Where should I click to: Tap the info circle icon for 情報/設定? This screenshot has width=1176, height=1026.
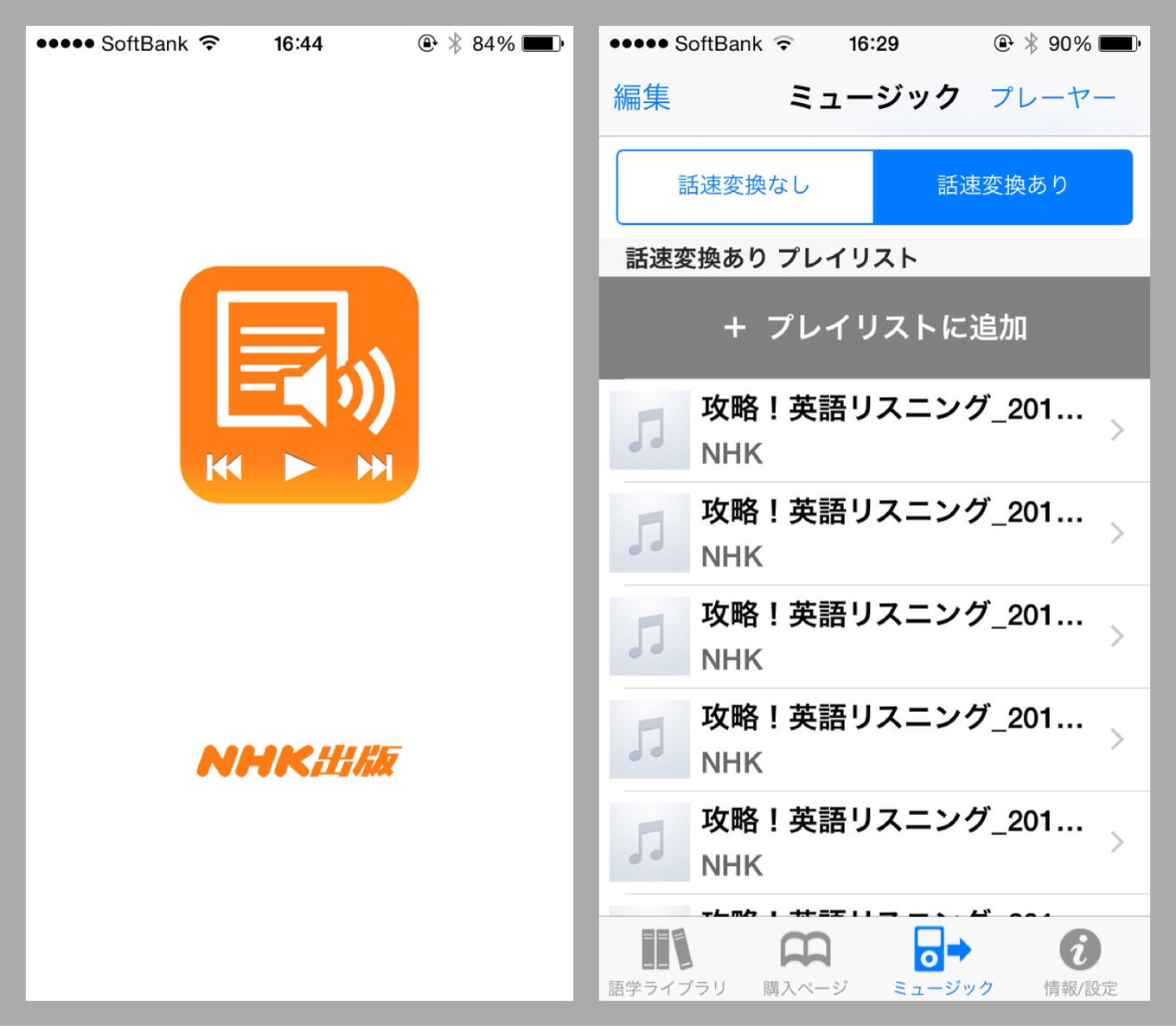coord(1080,950)
